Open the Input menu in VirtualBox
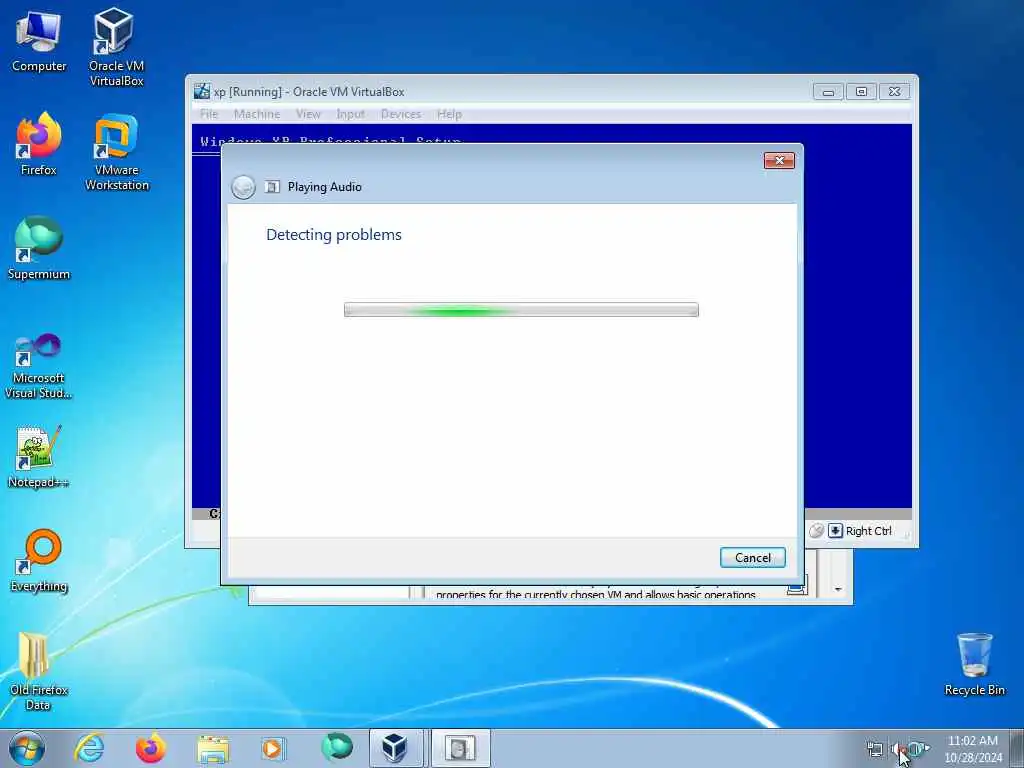This screenshot has height=768, width=1024. pos(351,114)
